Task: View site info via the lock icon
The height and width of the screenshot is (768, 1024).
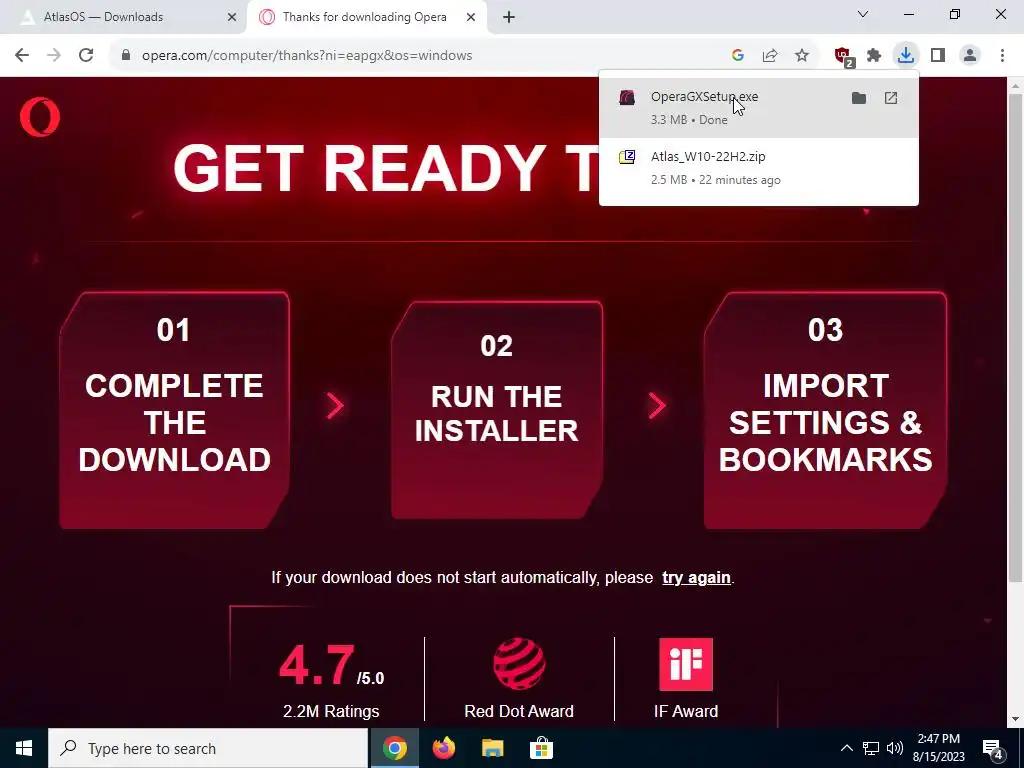Action: (126, 56)
